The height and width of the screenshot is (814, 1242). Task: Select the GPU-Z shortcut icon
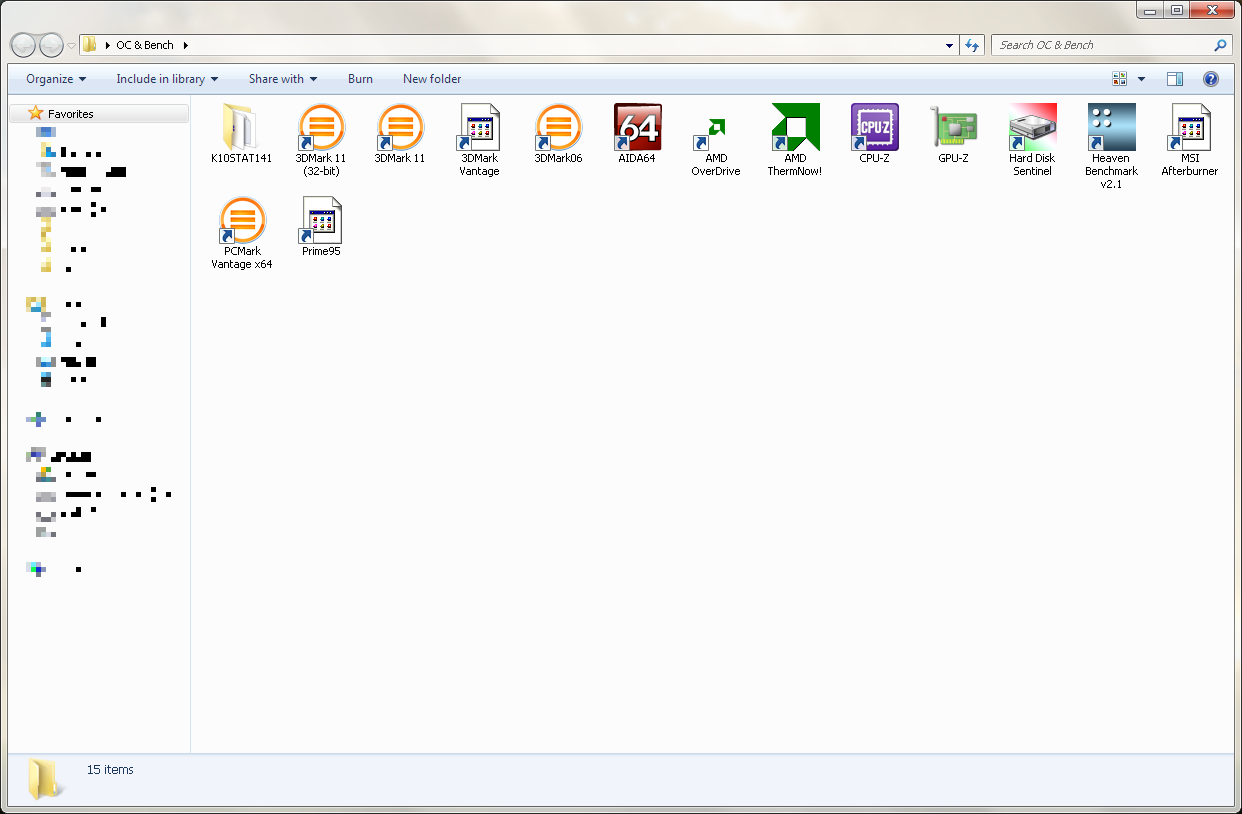(x=953, y=128)
